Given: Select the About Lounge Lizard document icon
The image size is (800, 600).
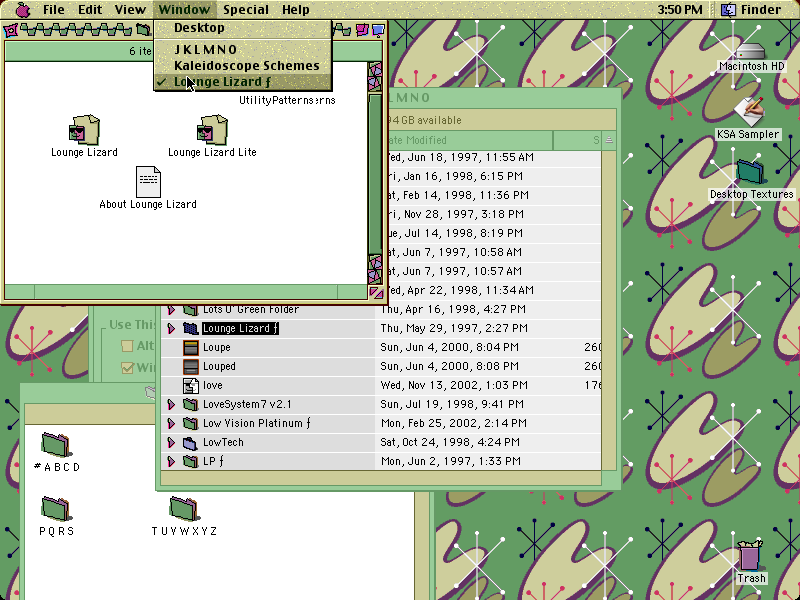Looking at the screenshot, I should [148, 182].
